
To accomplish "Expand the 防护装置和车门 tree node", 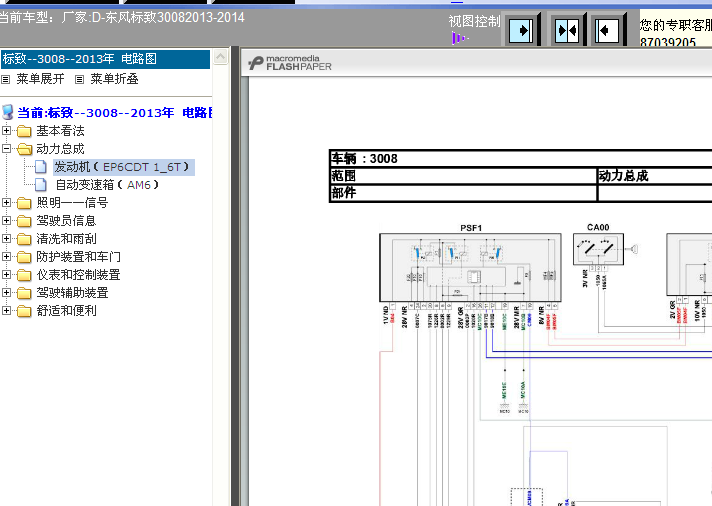I will coord(6,257).
